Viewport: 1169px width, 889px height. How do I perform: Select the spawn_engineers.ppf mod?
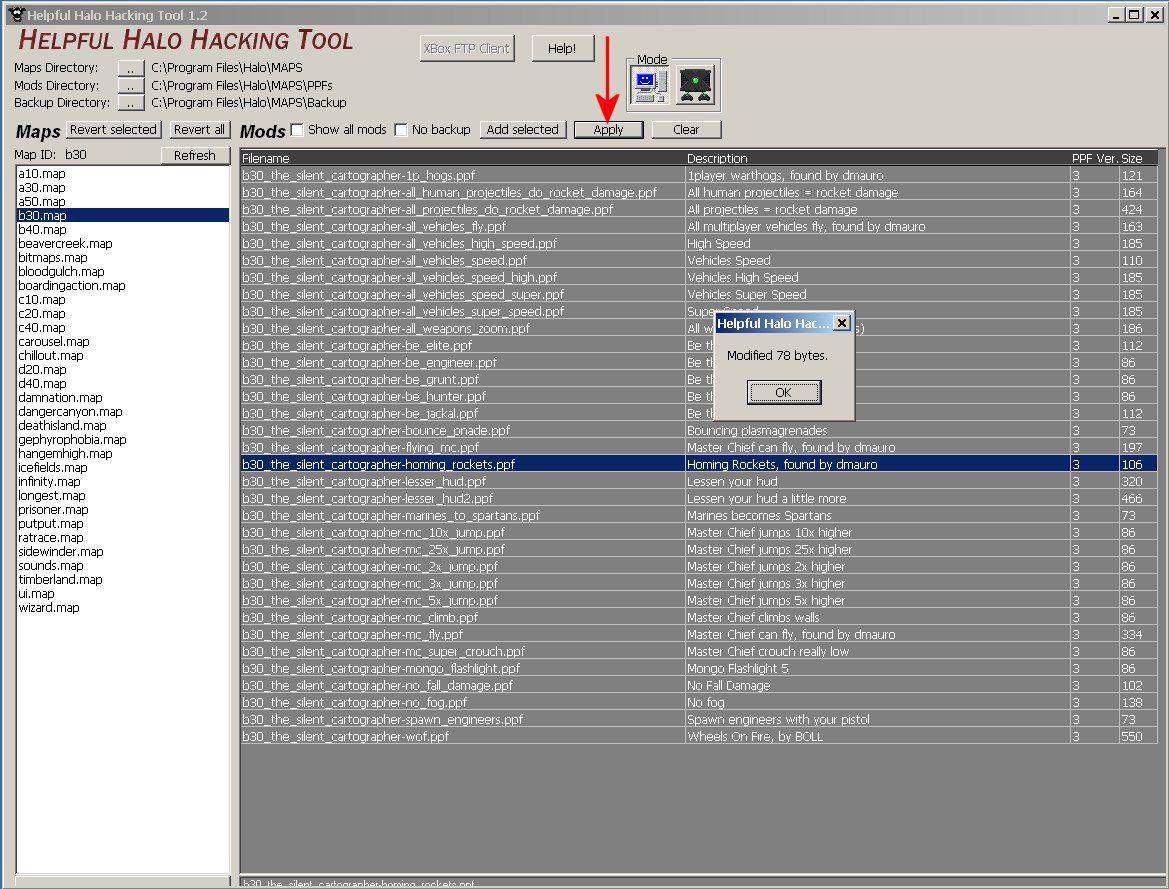[x=699, y=720]
